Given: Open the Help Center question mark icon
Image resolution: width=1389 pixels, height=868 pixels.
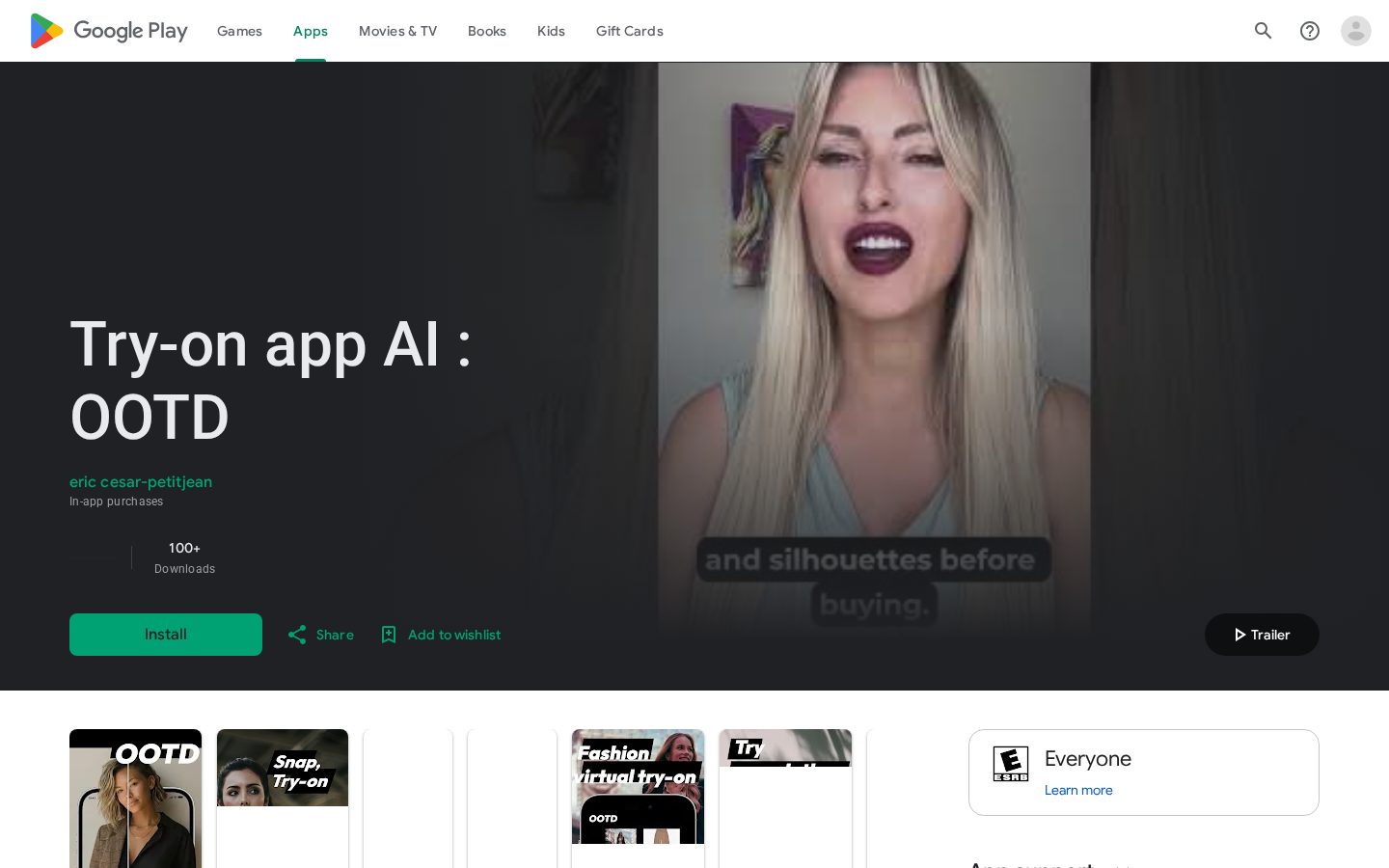Looking at the screenshot, I should tap(1310, 31).
